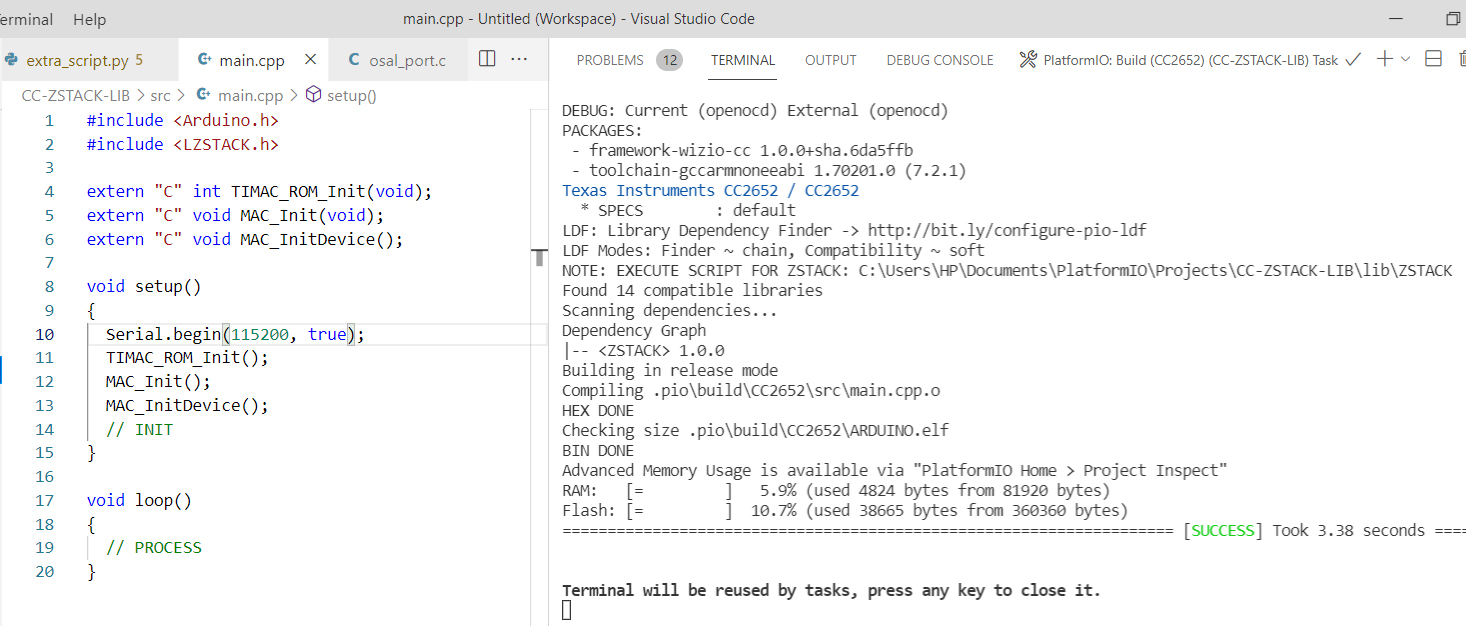This screenshot has height=626, width=1466.
Task: Restore down the VS Code window
Action: pos(1453,19)
